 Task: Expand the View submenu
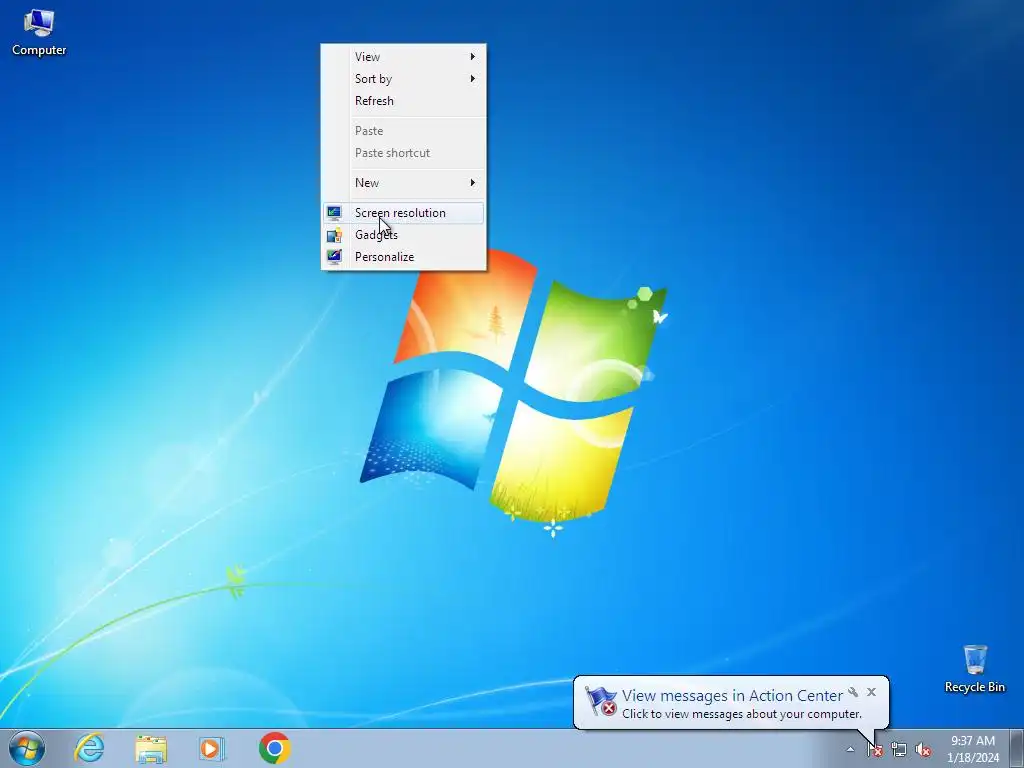404,57
